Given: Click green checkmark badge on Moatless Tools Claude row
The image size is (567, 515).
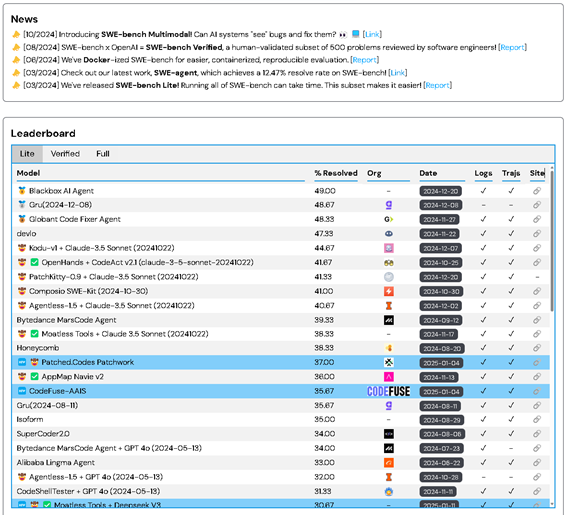Looking at the screenshot, I should 34,334.
